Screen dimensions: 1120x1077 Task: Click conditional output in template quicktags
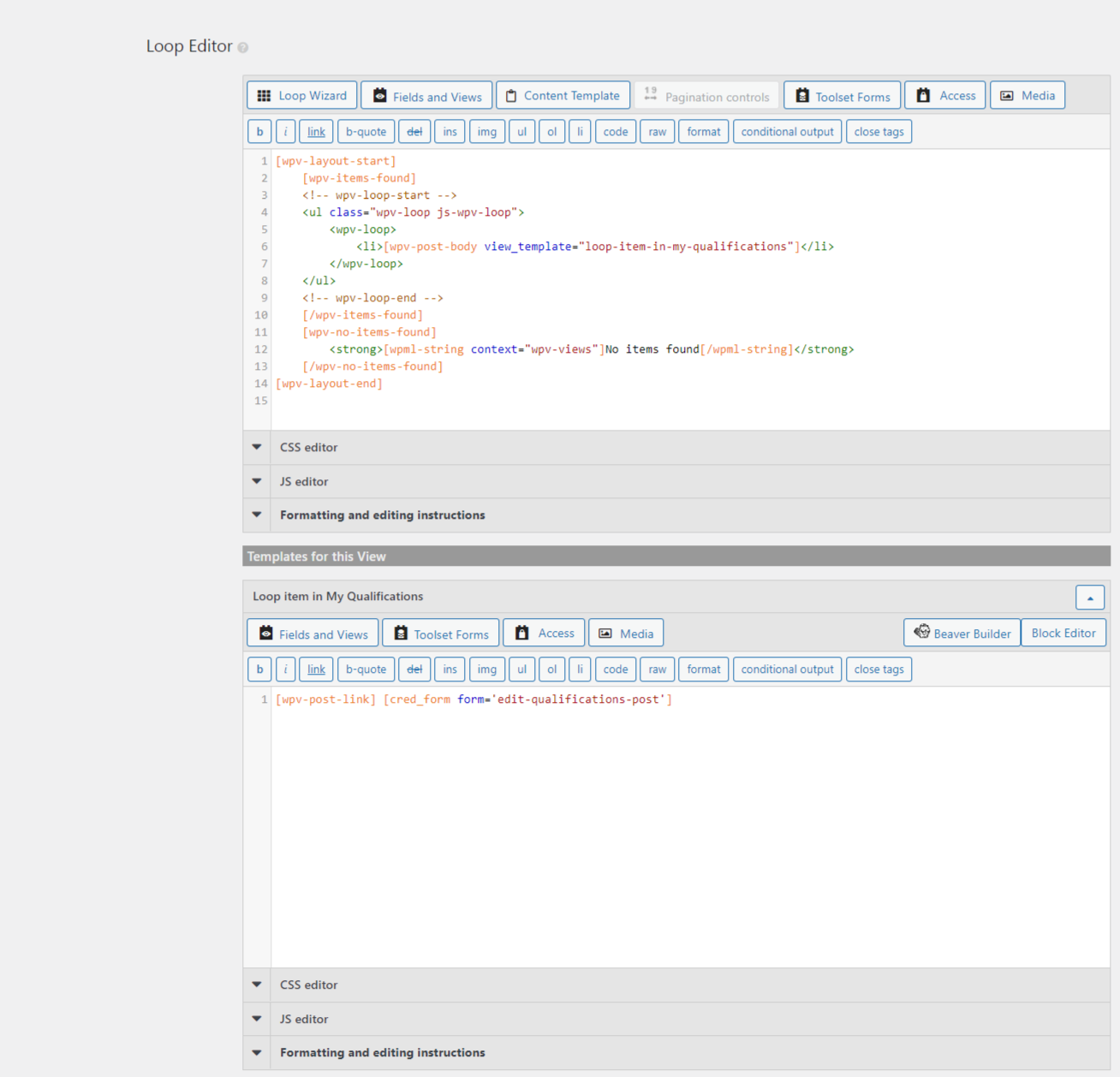tap(788, 669)
